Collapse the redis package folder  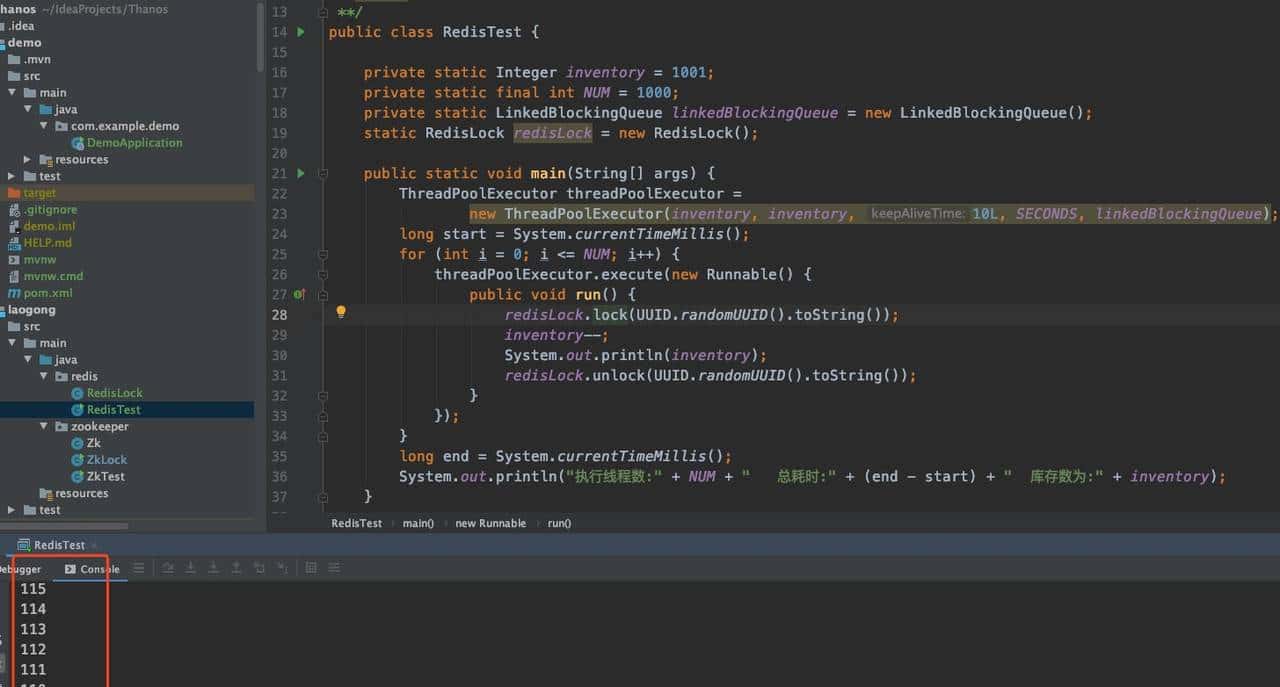coord(43,376)
